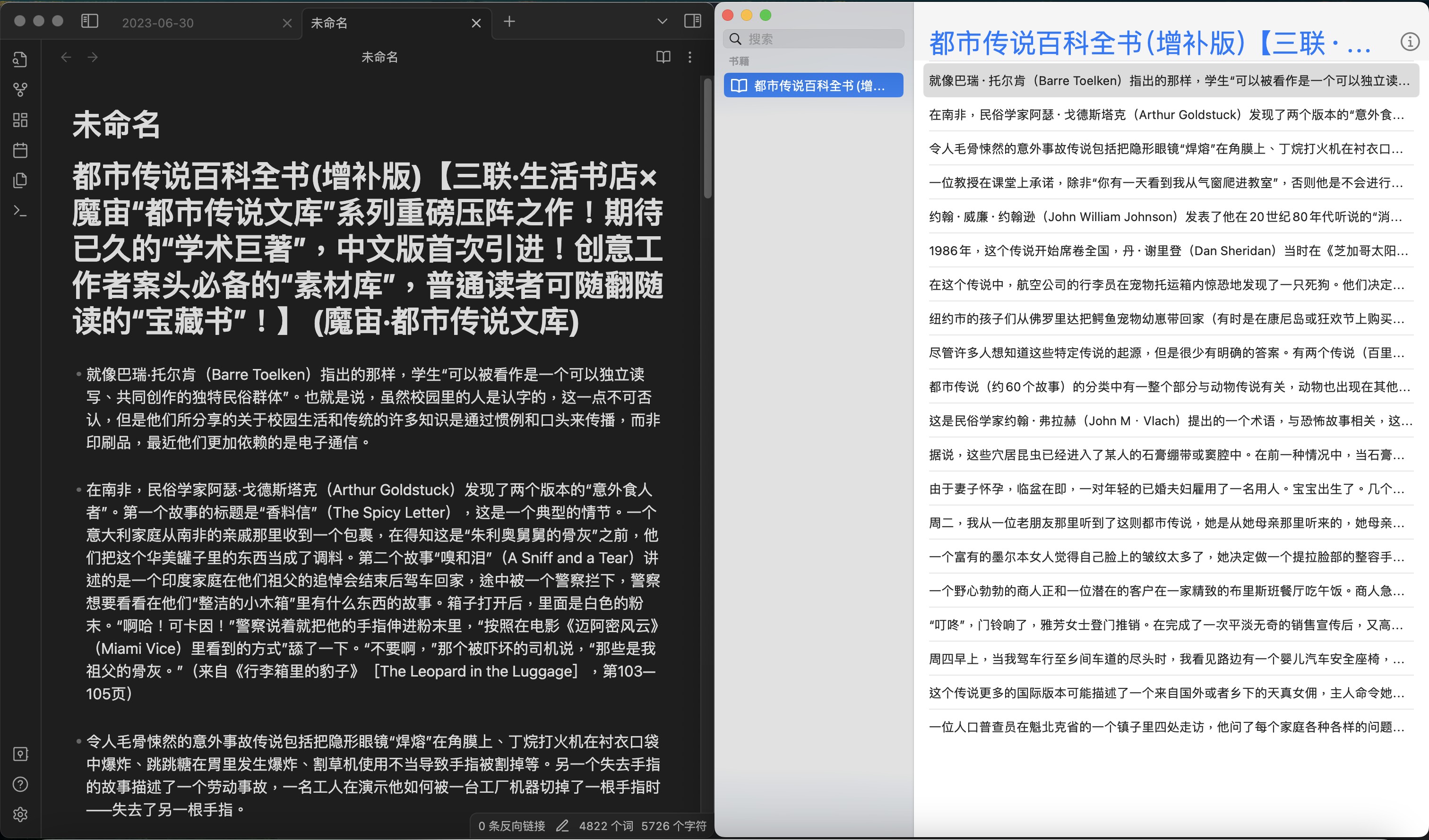
Task: Open Obsidian settings gear icon
Action: (x=20, y=814)
